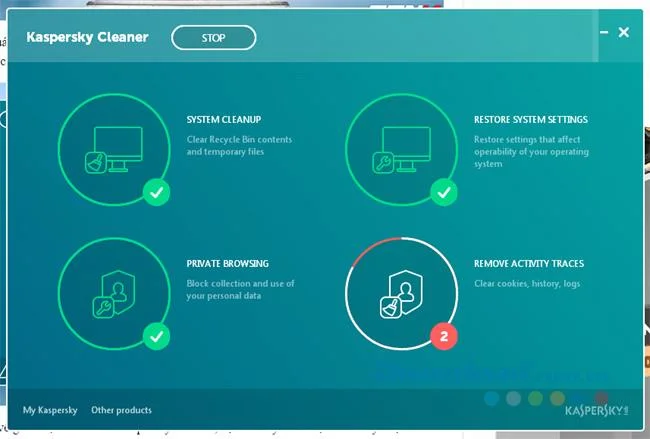Select the REMOVE ACTIVITY TRACES heading
650x439 pixels.
coord(529,264)
